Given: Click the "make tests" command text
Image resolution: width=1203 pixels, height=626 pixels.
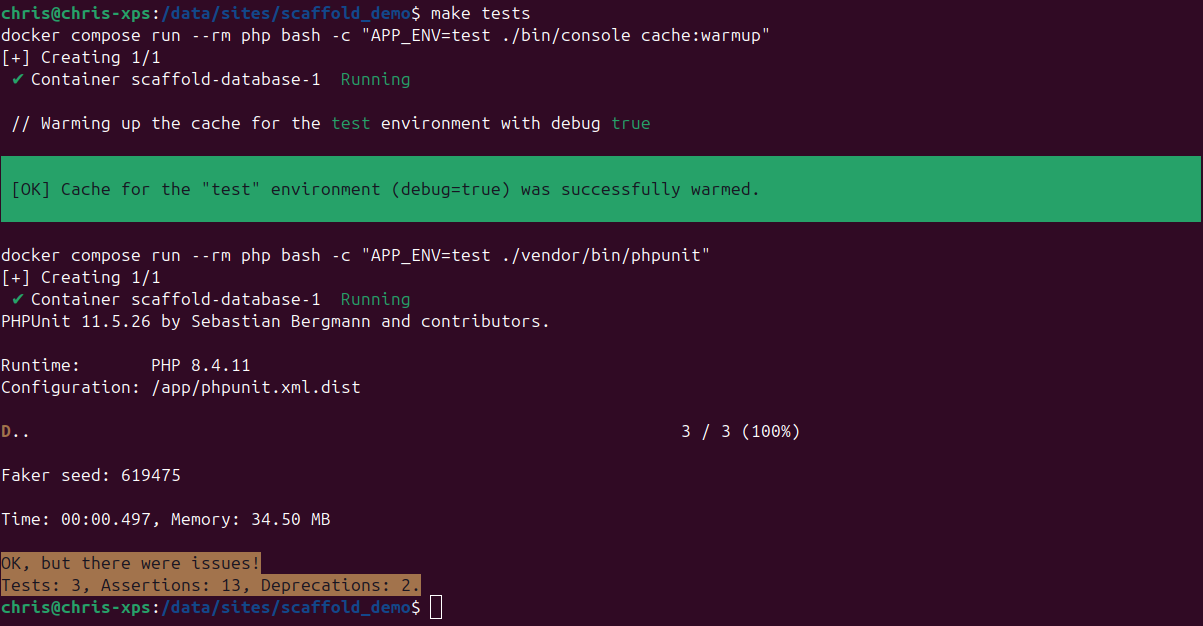Looking at the screenshot, I should click(x=480, y=13).
